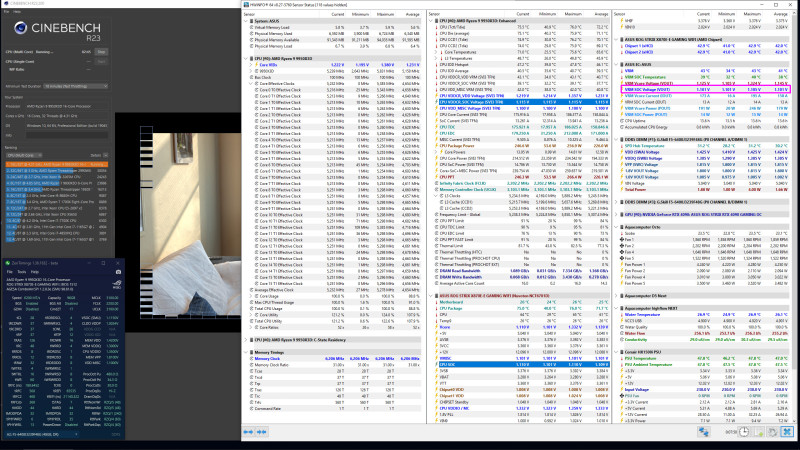Click the thermometer icon beside Chipset 1
The width and height of the screenshot is (800, 450).
pyautogui.click(x=621, y=46)
